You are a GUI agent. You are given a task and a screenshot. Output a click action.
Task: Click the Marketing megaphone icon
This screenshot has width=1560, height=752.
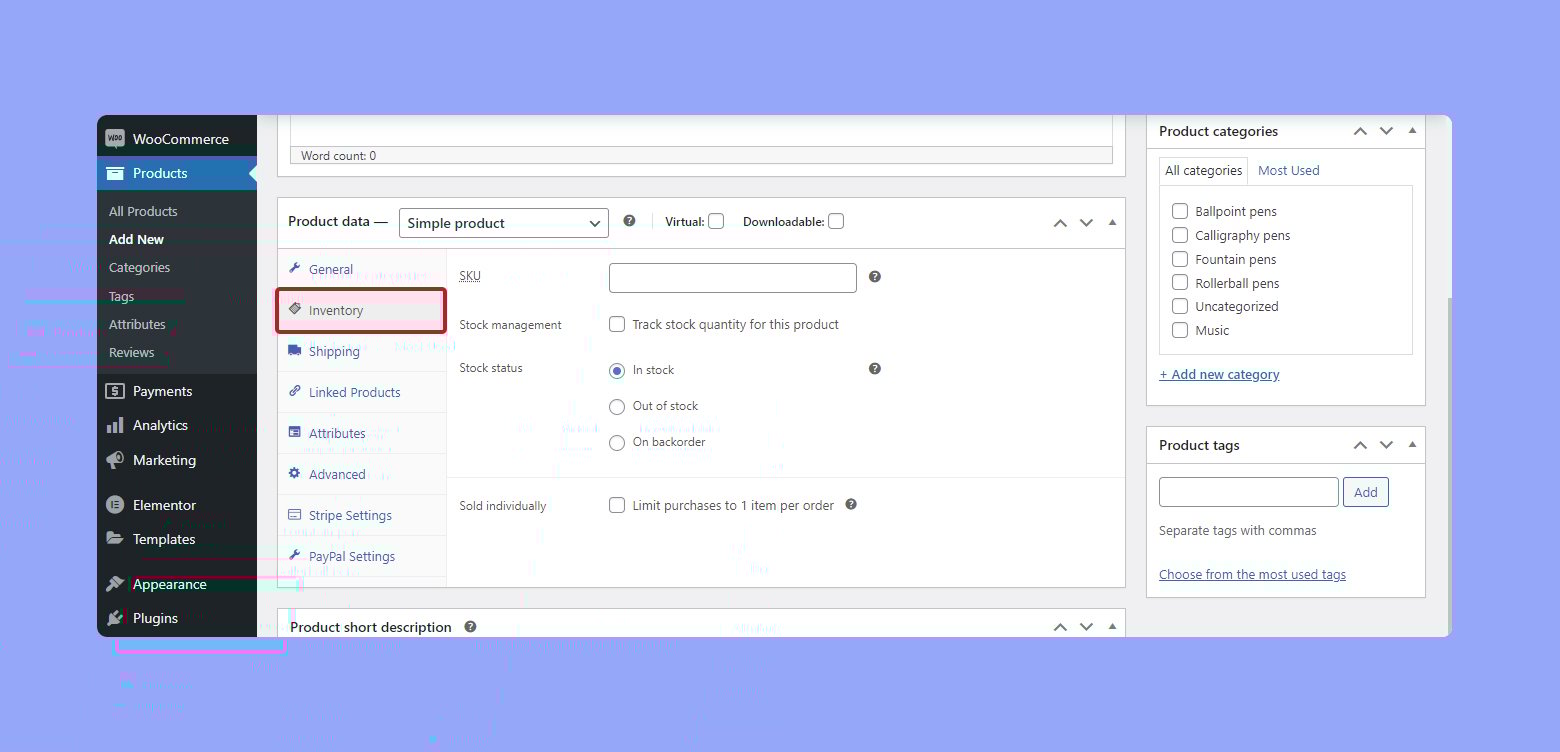[x=115, y=460]
